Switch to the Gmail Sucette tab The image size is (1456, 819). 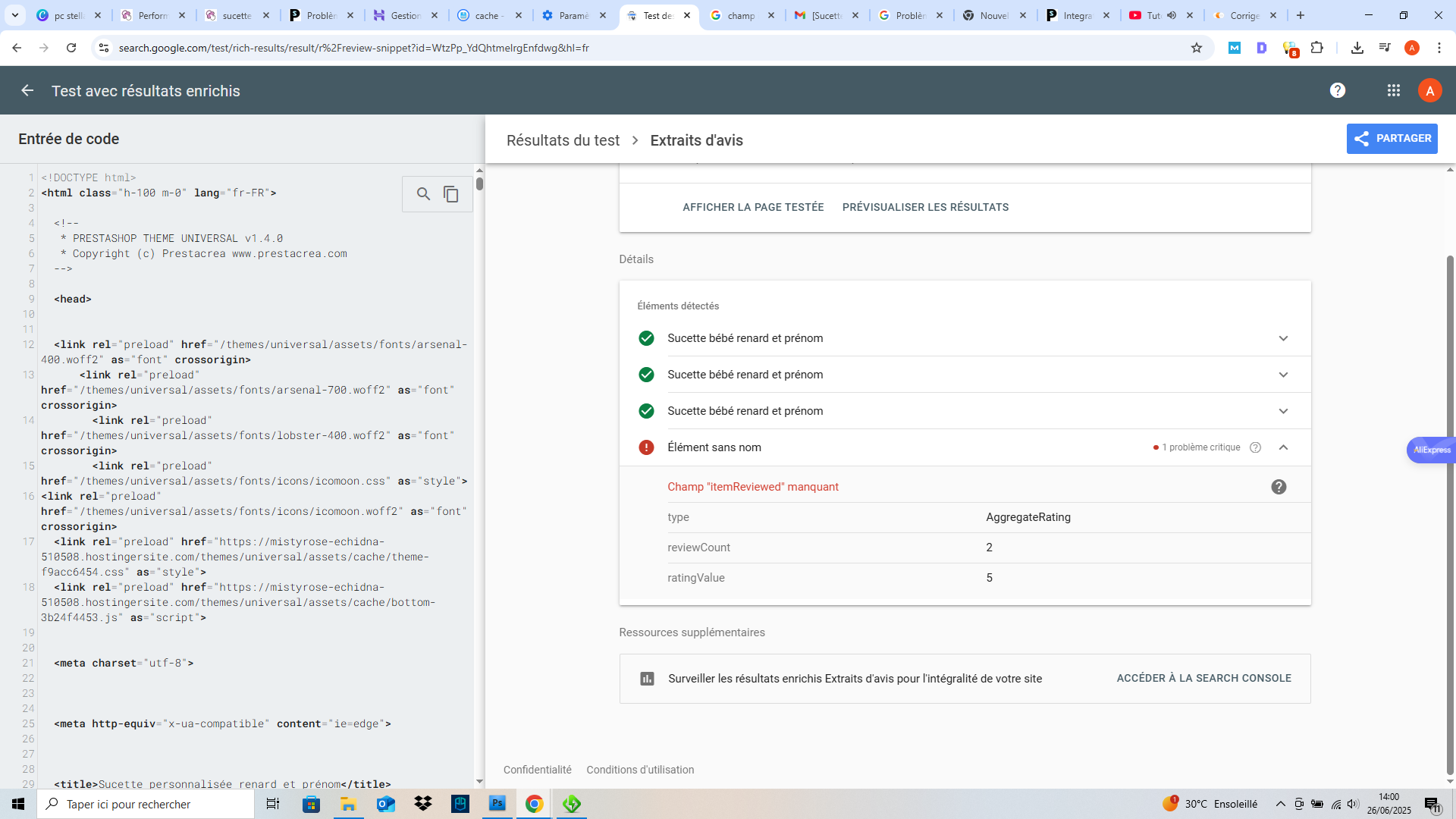[x=827, y=15]
